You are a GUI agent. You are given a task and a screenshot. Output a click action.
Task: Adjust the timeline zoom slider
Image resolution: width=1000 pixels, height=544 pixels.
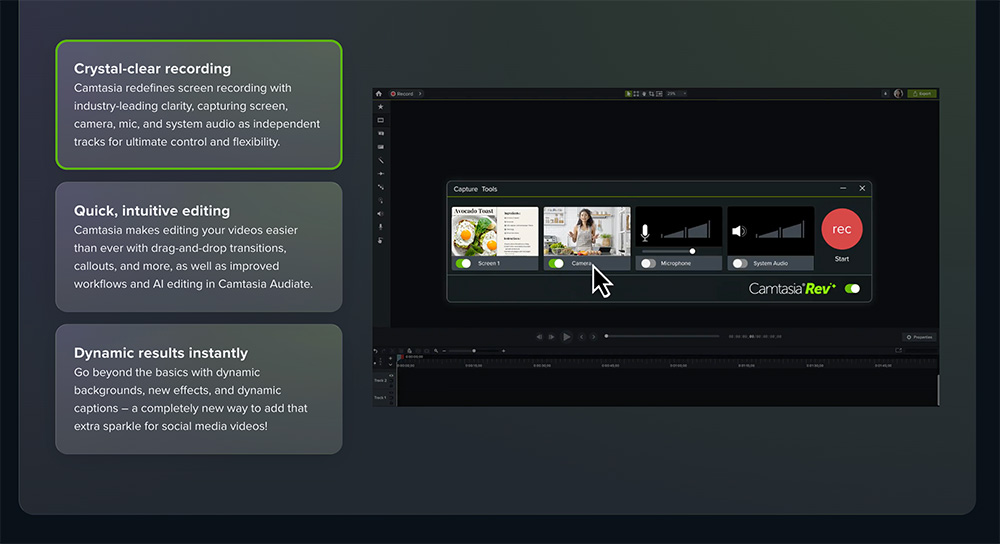click(474, 351)
